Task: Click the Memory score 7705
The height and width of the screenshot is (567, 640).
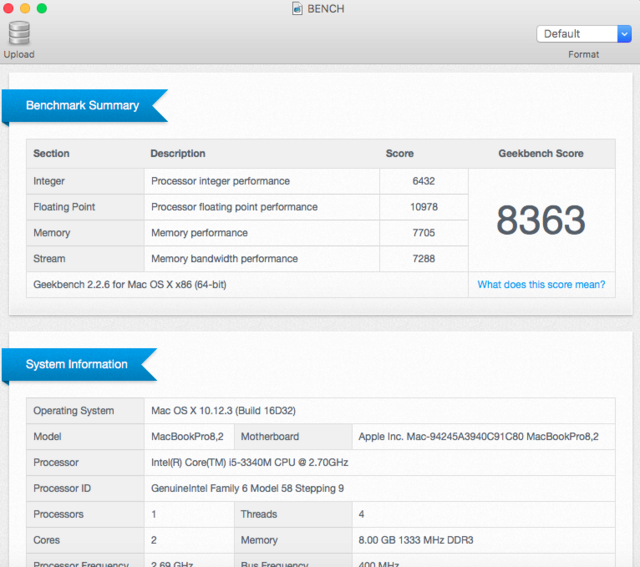Action: tap(424, 233)
